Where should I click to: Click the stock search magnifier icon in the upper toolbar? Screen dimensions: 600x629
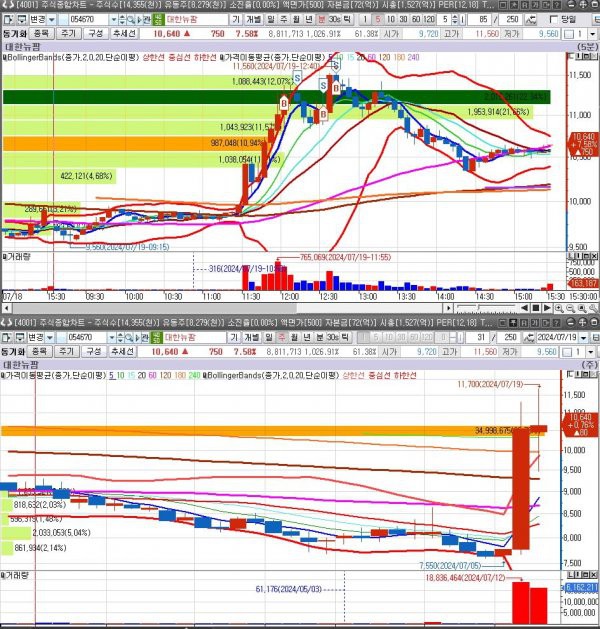131,19
